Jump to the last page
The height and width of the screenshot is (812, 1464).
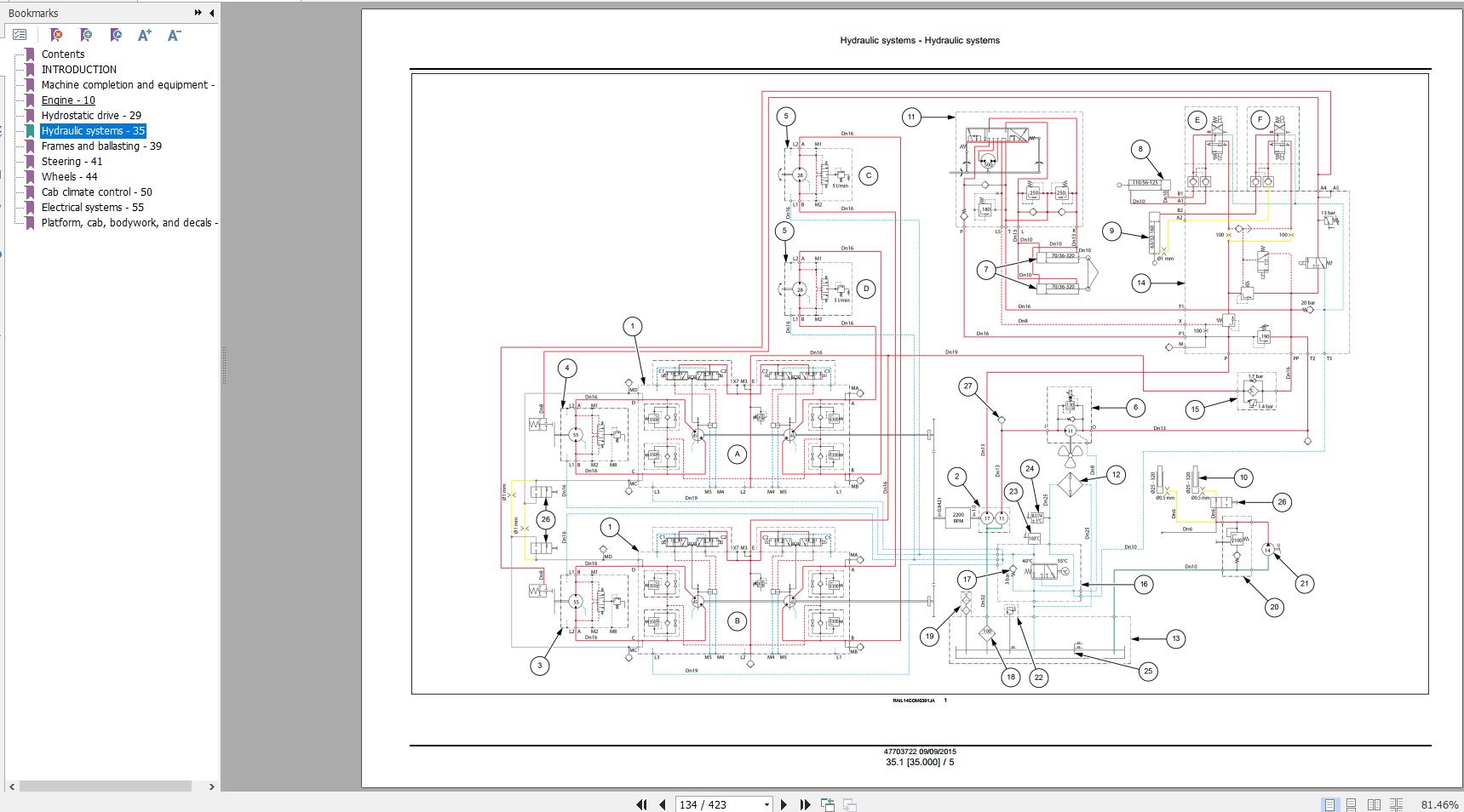pos(805,804)
